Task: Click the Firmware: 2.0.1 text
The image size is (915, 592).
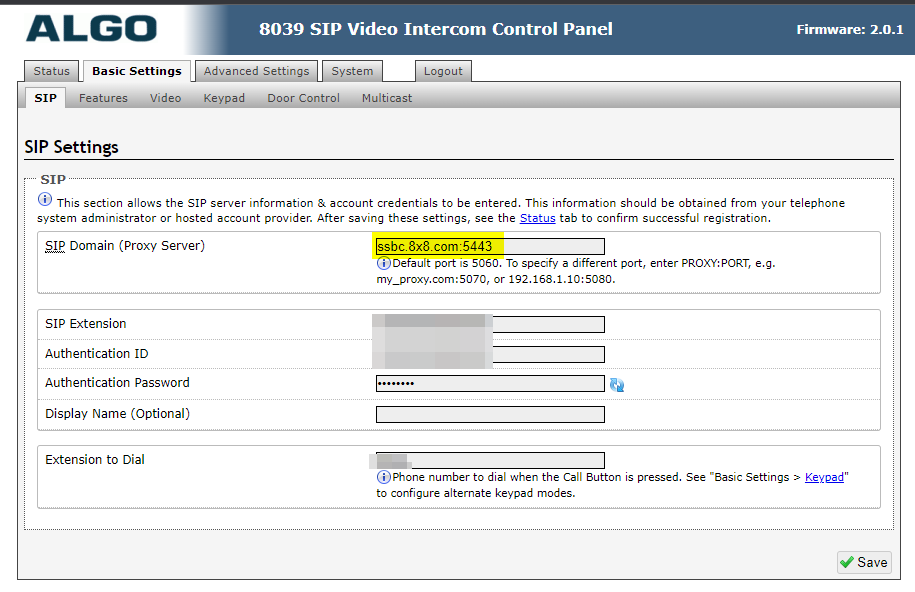Action: tap(850, 30)
